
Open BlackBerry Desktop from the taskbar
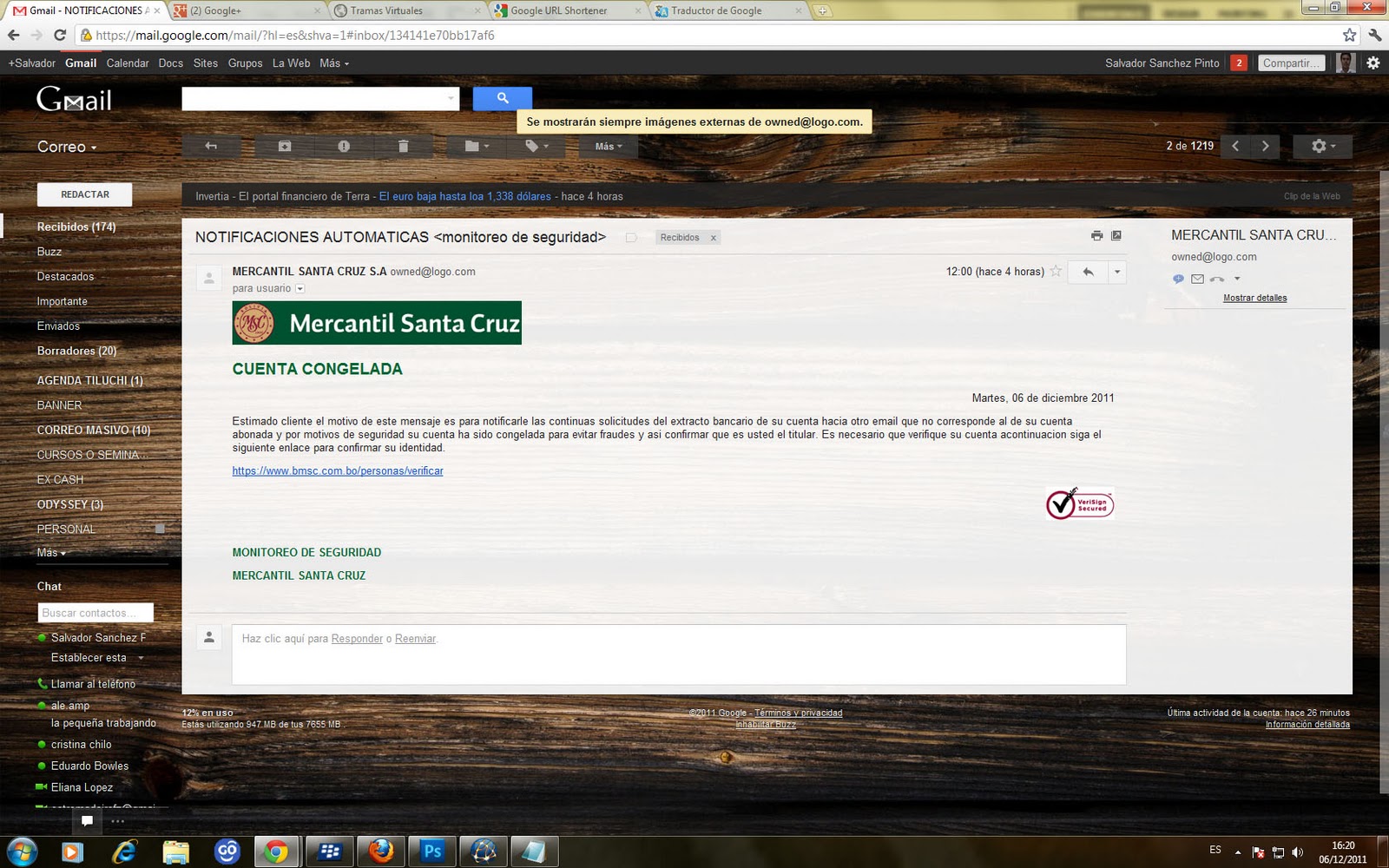329,852
